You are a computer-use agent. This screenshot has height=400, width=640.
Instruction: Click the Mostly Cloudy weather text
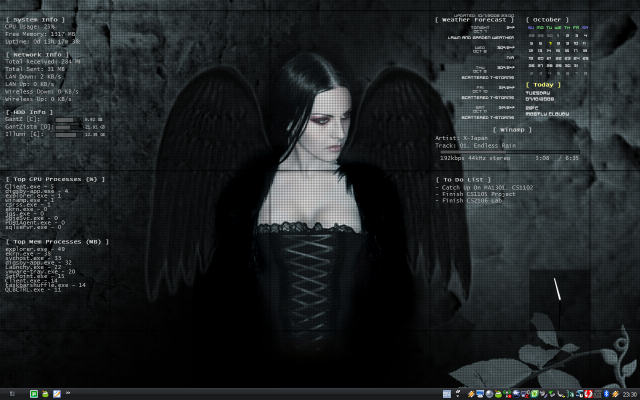(547, 114)
